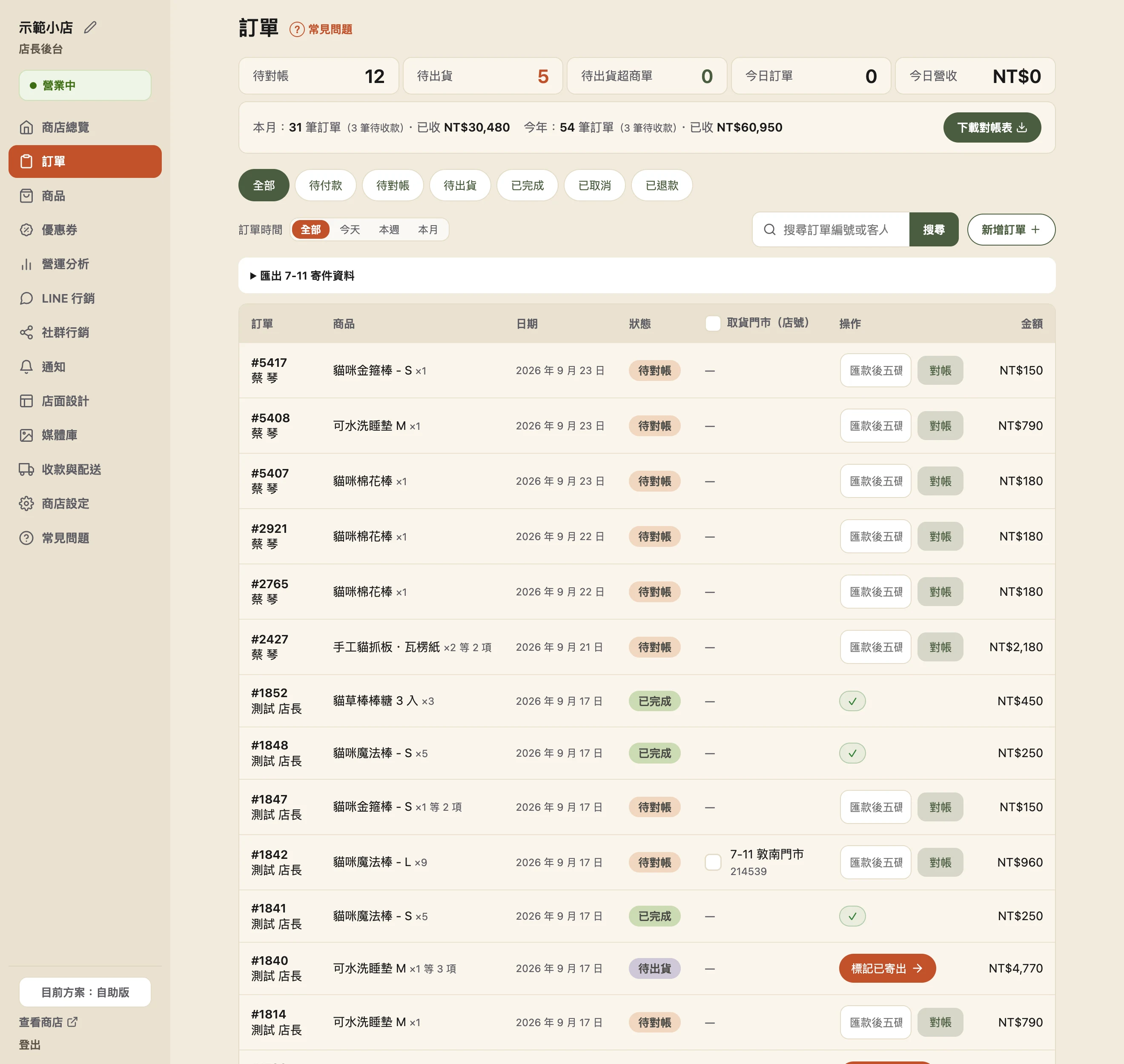Check the 7-11 敦南門市 checkbox for order #1842

click(713, 862)
